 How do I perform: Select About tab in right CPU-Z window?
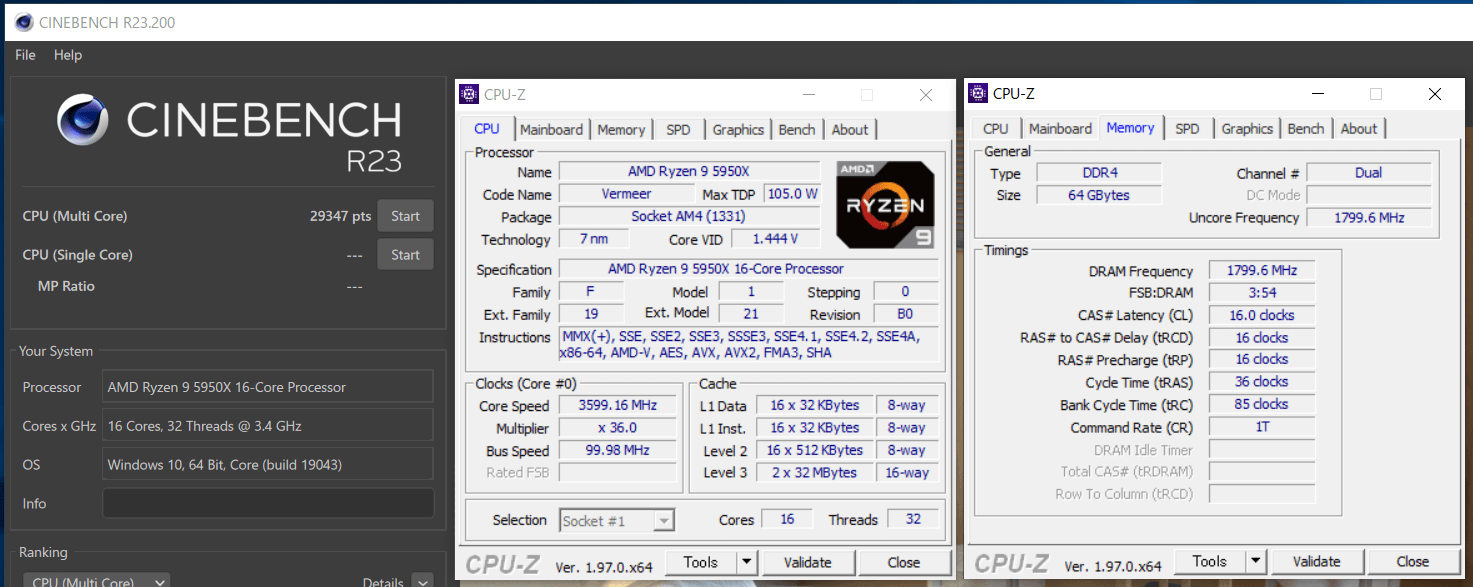(x=1359, y=128)
